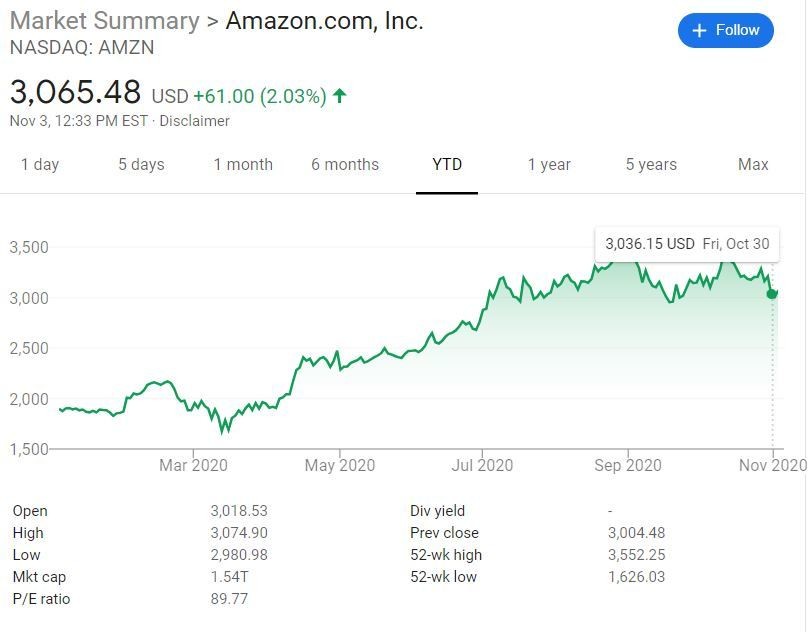Viewport: 810px width, 632px height.
Task: Select the Max range tab
Action: (x=753, y=164)
